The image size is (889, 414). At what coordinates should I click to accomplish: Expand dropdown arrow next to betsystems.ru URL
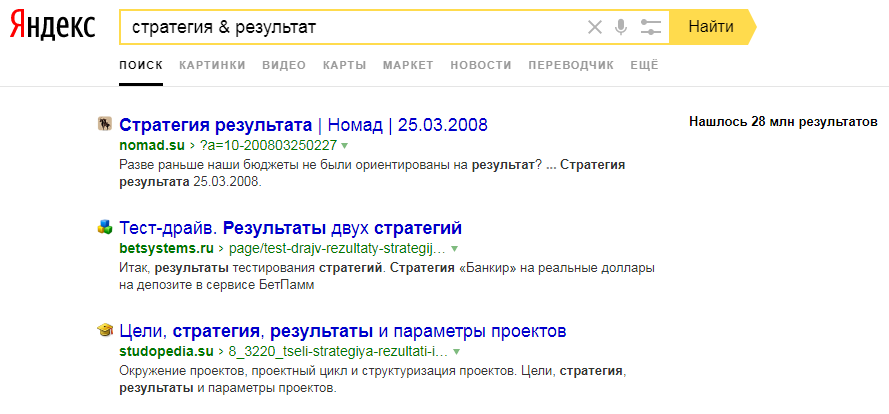pos(454,248)
